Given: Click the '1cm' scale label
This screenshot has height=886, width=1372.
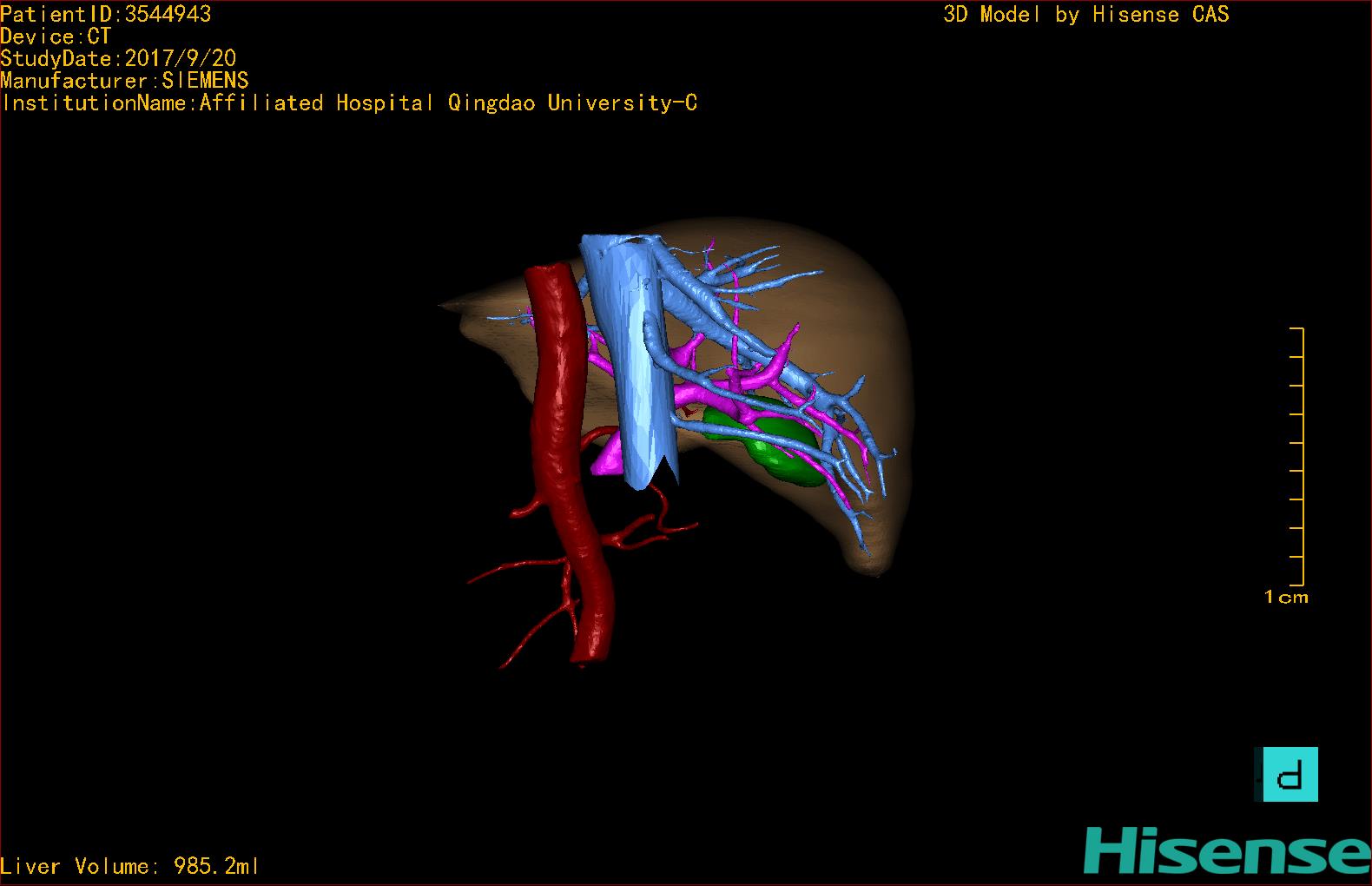Looking at the screenshot, I should coord(1286,597).
